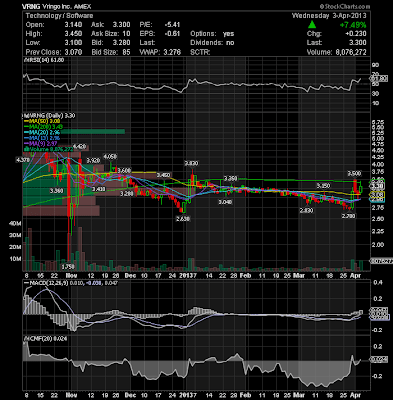Screen dimensions: 393x400
Task: Click the 3.350 price annotation near late January
Action: pos(230,179)
